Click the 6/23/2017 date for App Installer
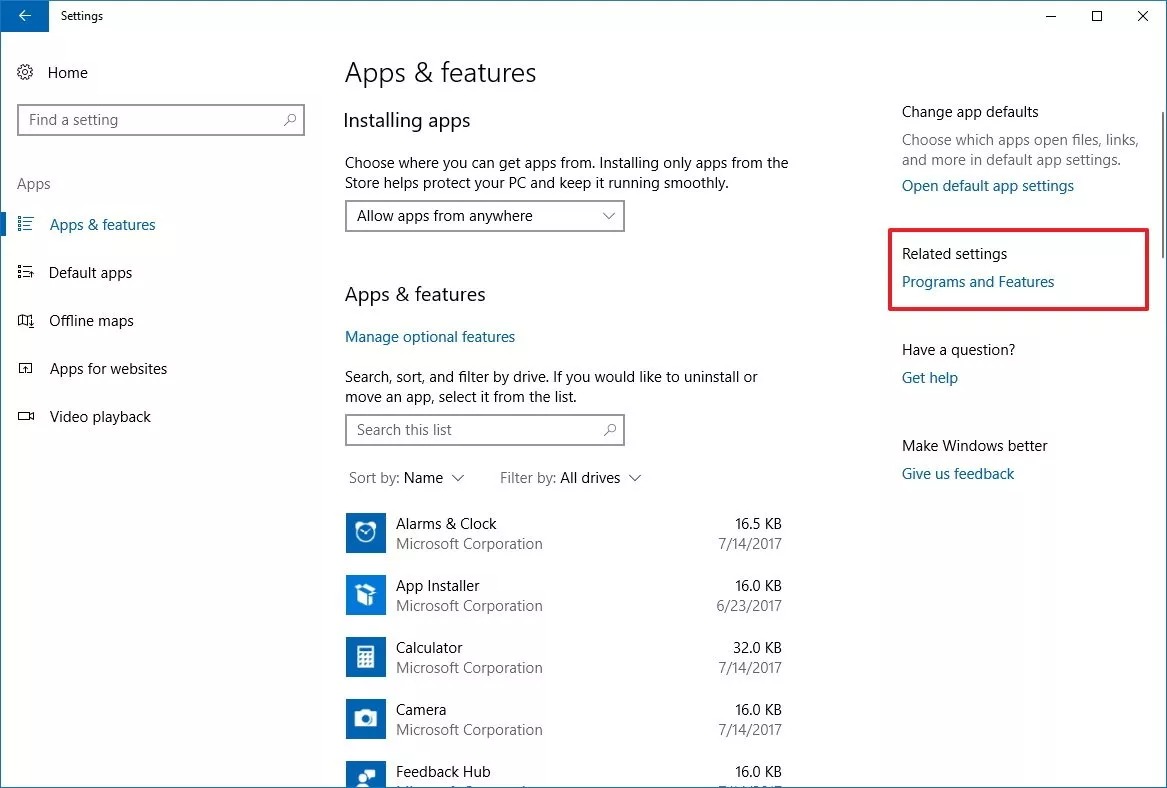1167x788 pixels. pyautogui.click(x=749, y=606)
